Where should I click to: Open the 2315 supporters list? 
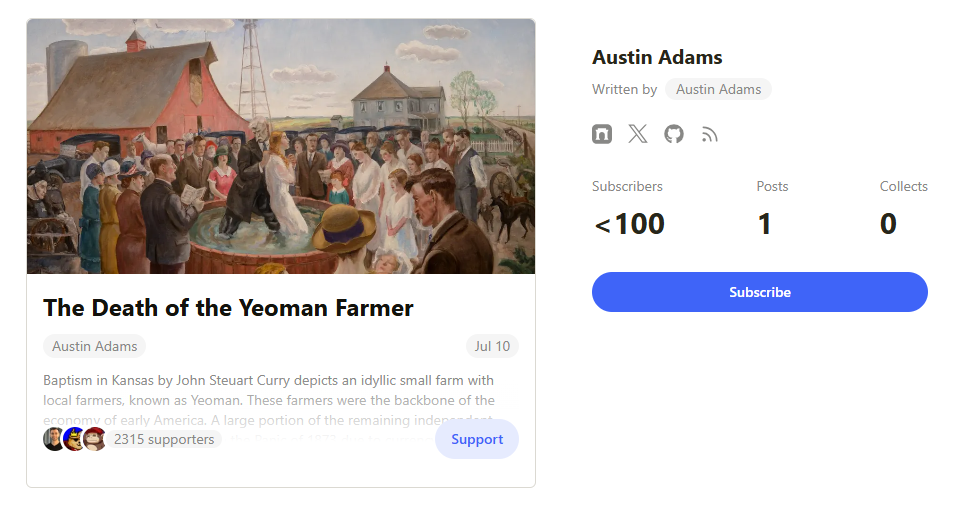click(x=164, y=439)
